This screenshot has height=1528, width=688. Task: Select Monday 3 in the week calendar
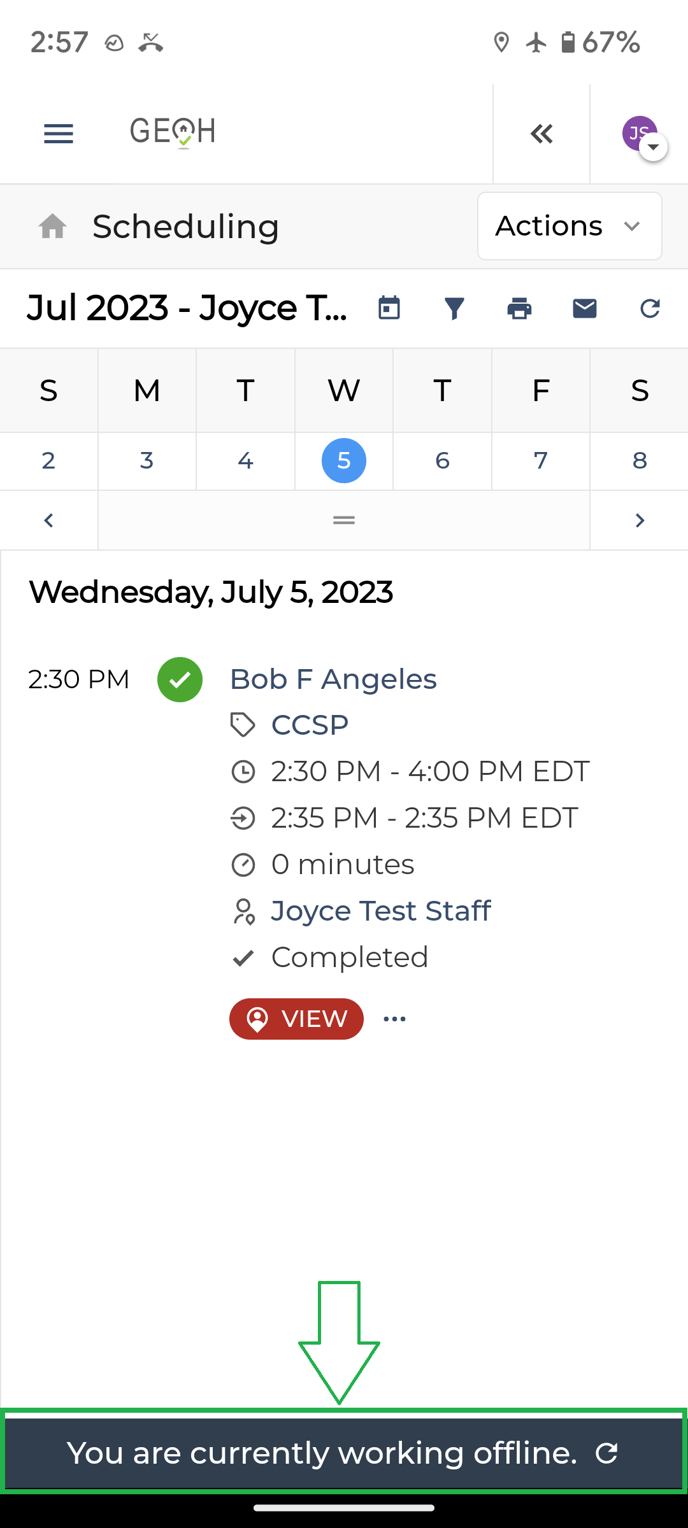pyautogui.click(x=147, y=461)
